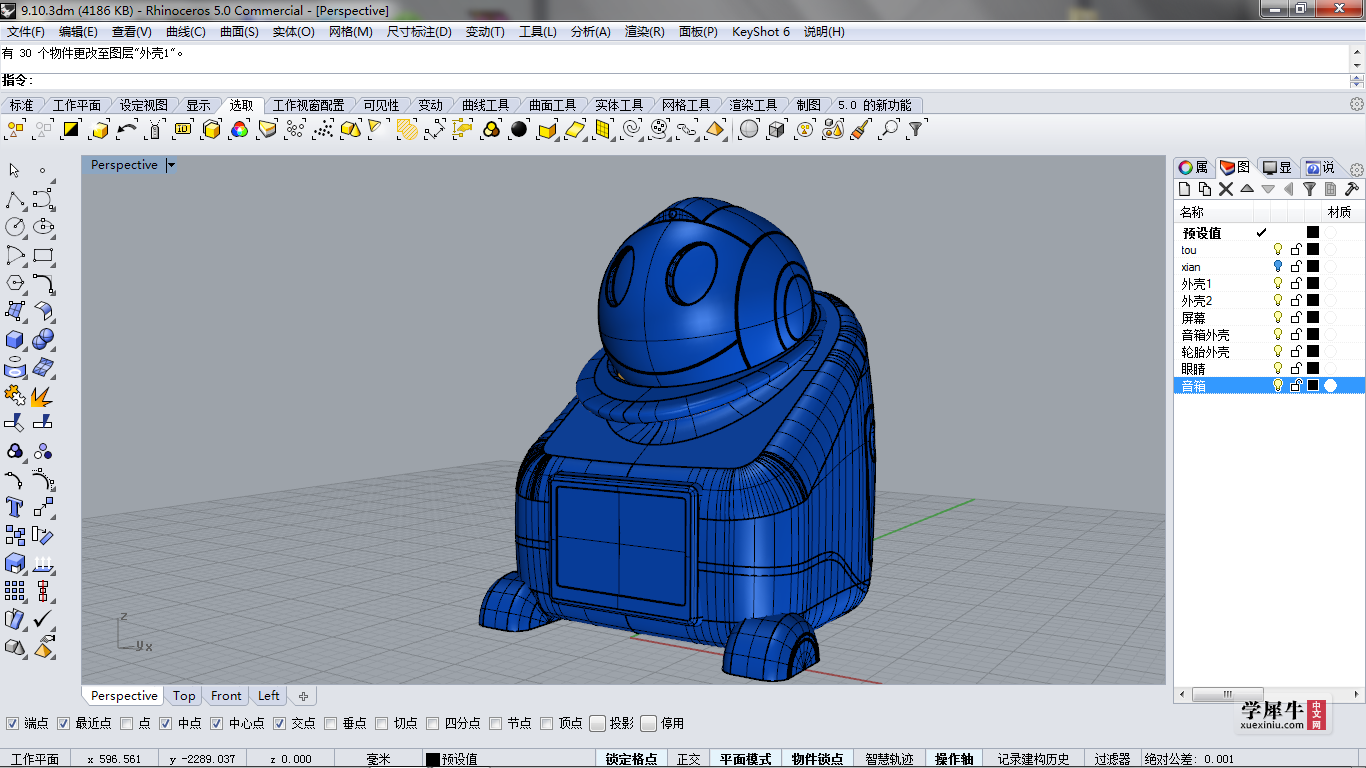Toggle visibility bulb of layer tou

(x=1277, y=250)
